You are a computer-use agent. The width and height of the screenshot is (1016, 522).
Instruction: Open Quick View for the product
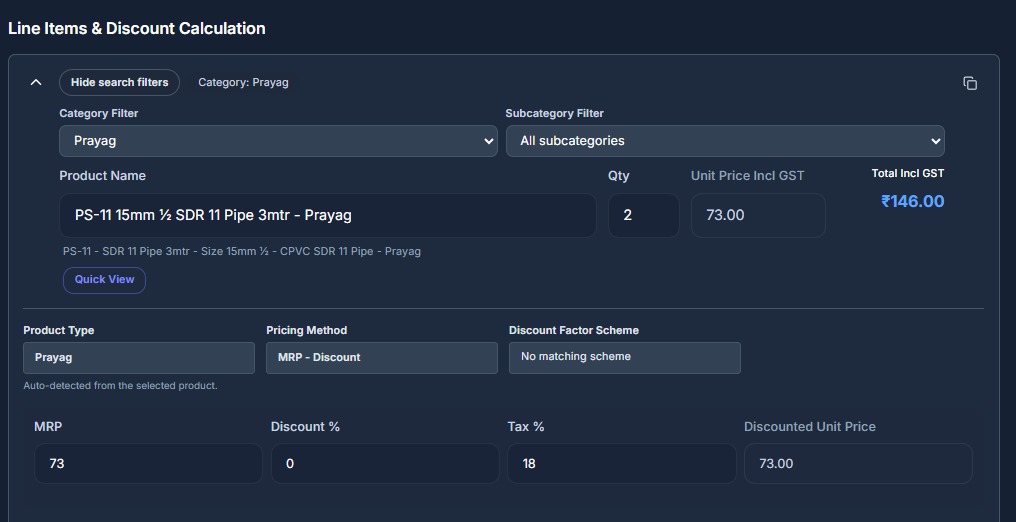coord(104,280)
